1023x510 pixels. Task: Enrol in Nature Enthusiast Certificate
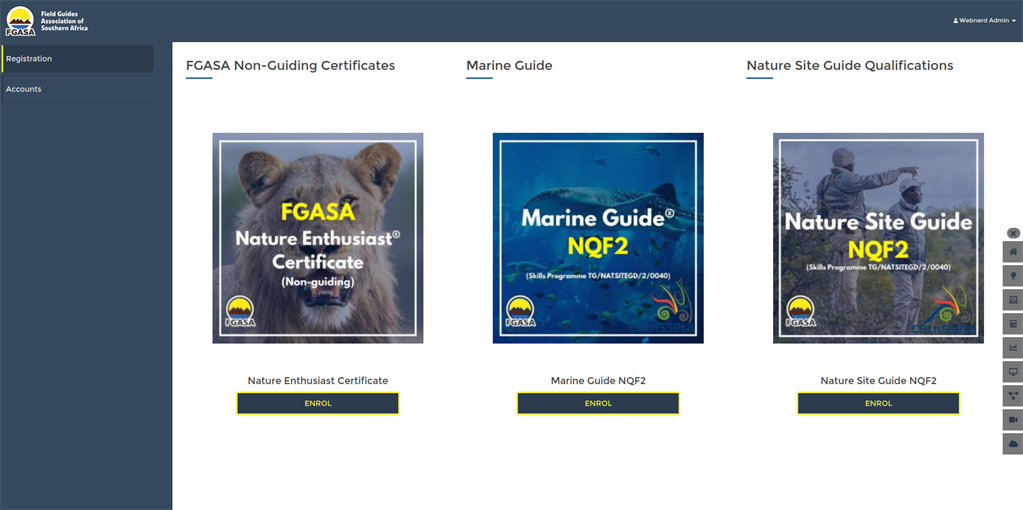point(318,403)
